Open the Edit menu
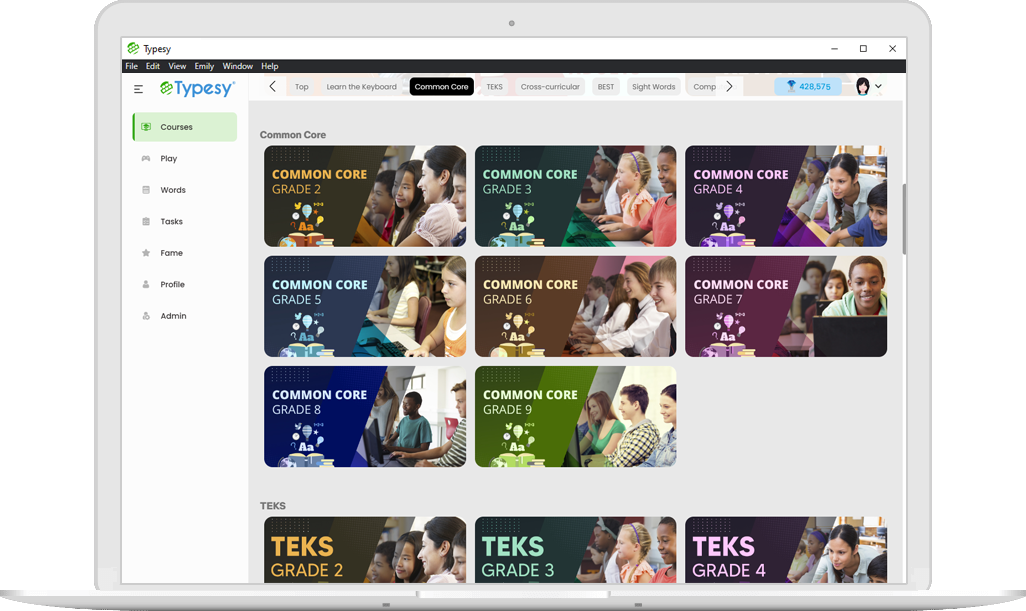Image resolution: width=1026 pixels, height=611 pixels. 153,66
